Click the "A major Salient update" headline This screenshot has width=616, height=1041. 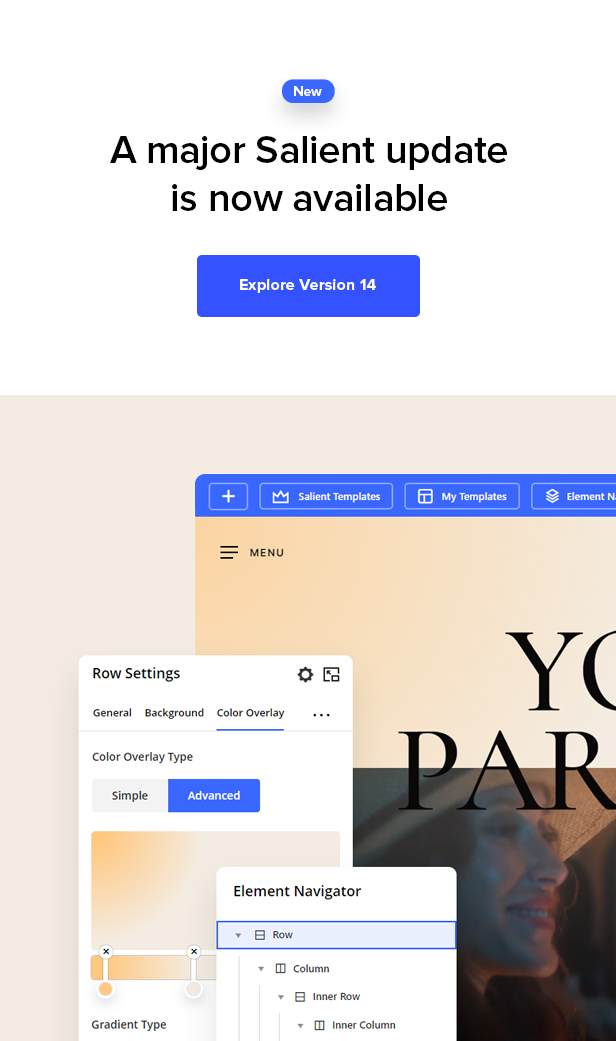[x=309, y=150]
